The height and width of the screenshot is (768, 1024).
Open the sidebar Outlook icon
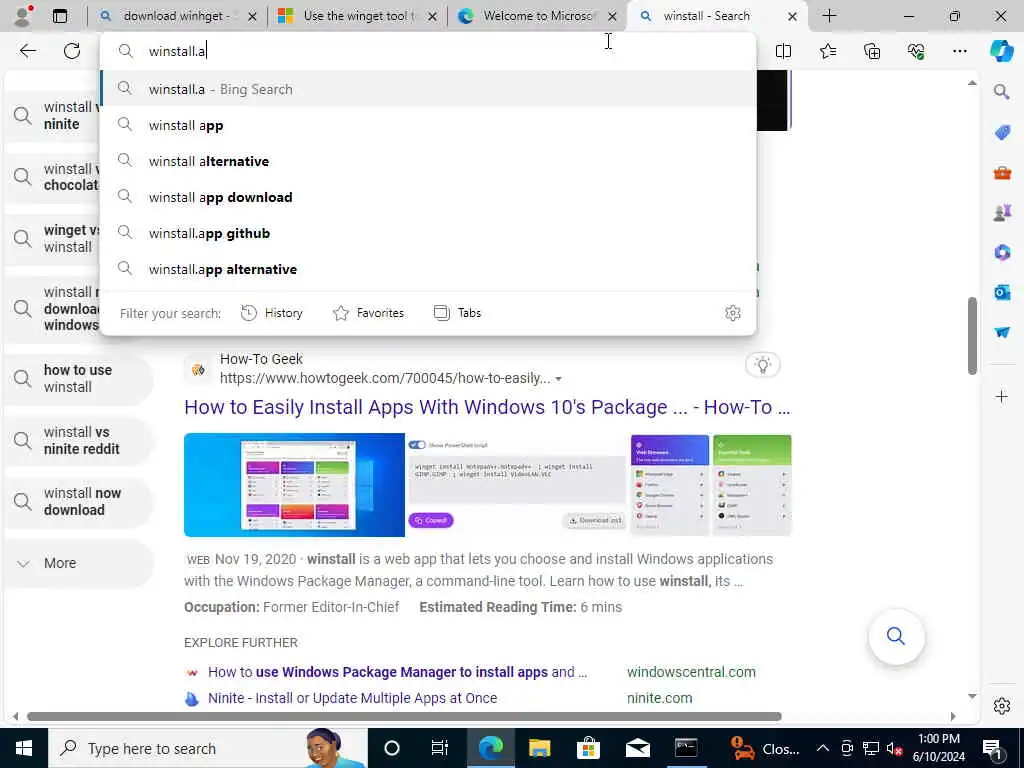[1002, 292]
